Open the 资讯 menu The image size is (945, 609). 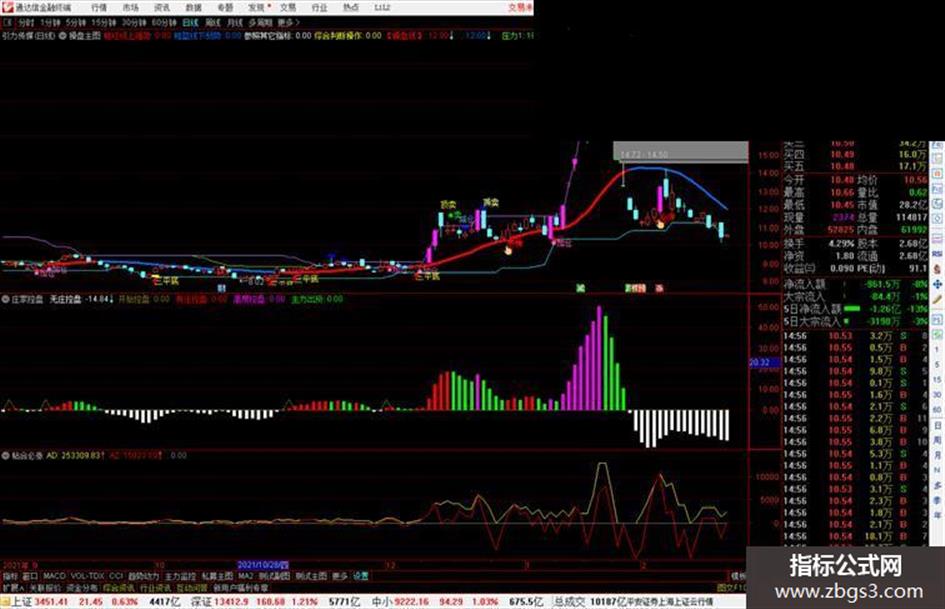(162, 8)
